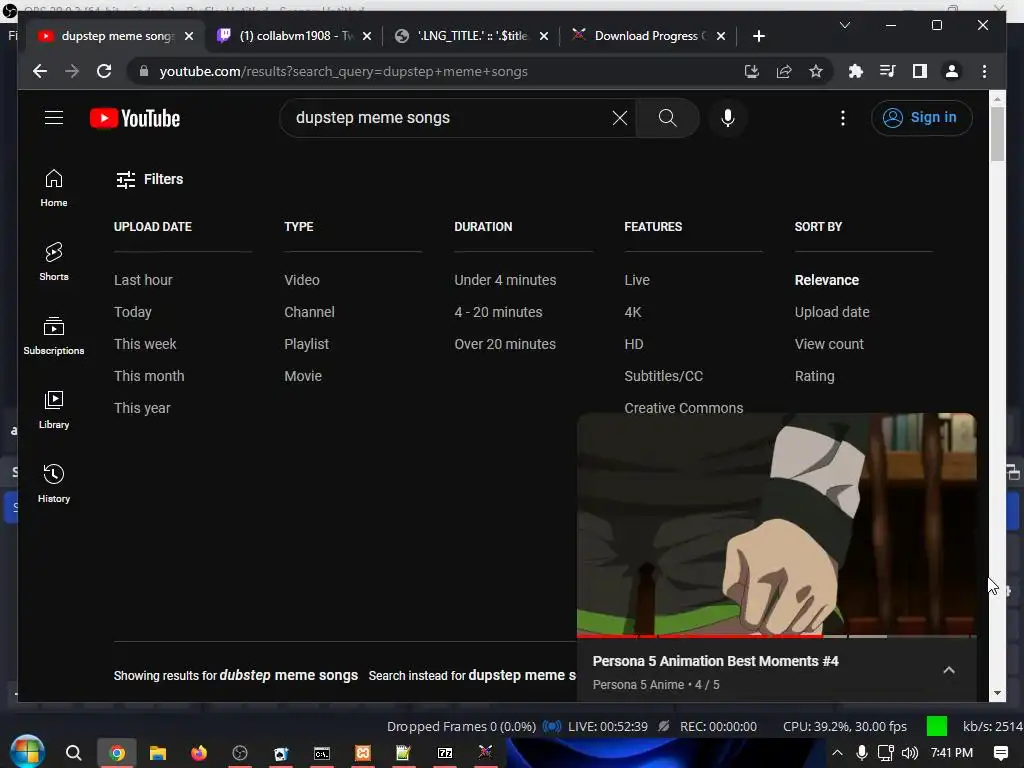Open Subscriptions in the sidebar
The width and height of the screenshot is (1024, 768).
(54, 336)
